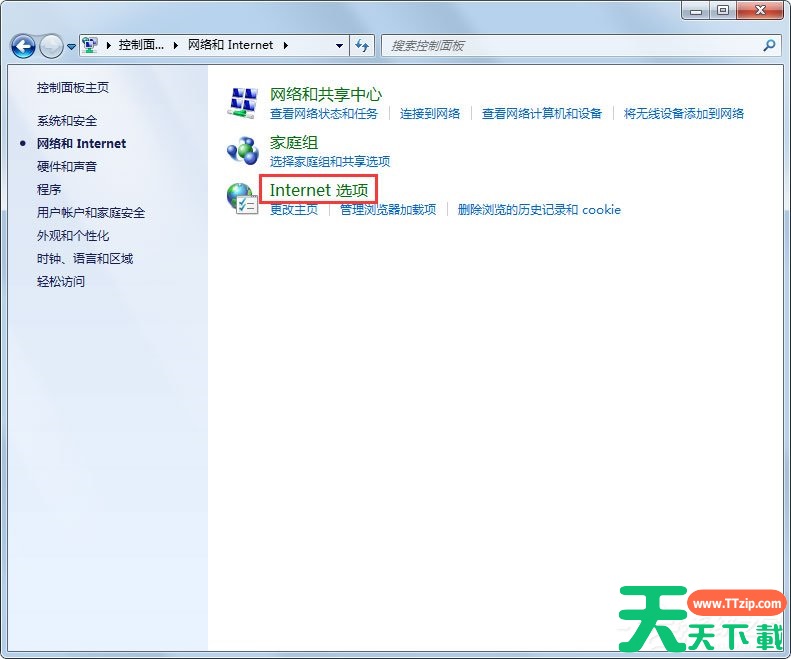This screenshot has height=659, width=791.
Task: Select 硬件和声音 in the left sidebar
Action: (67, 167)
